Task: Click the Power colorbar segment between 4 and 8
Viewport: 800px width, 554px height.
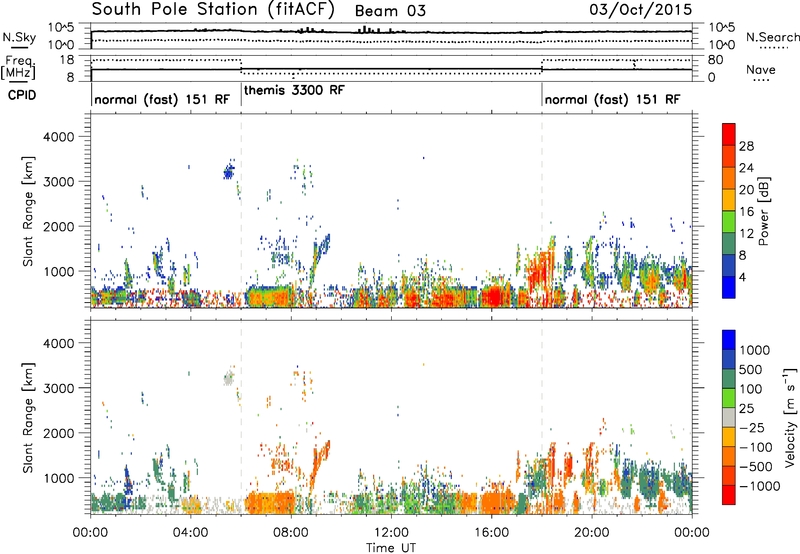Action: pos(729,265)
